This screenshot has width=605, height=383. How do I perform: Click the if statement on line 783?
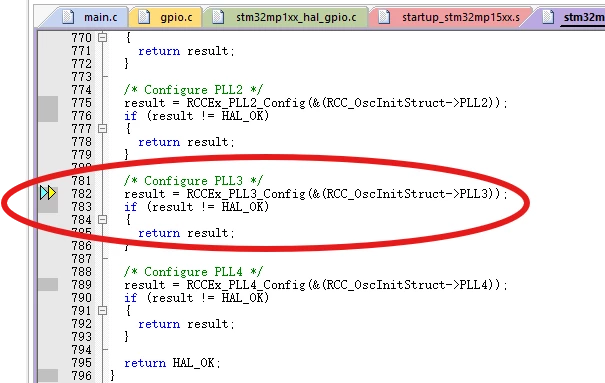point(196,207)
